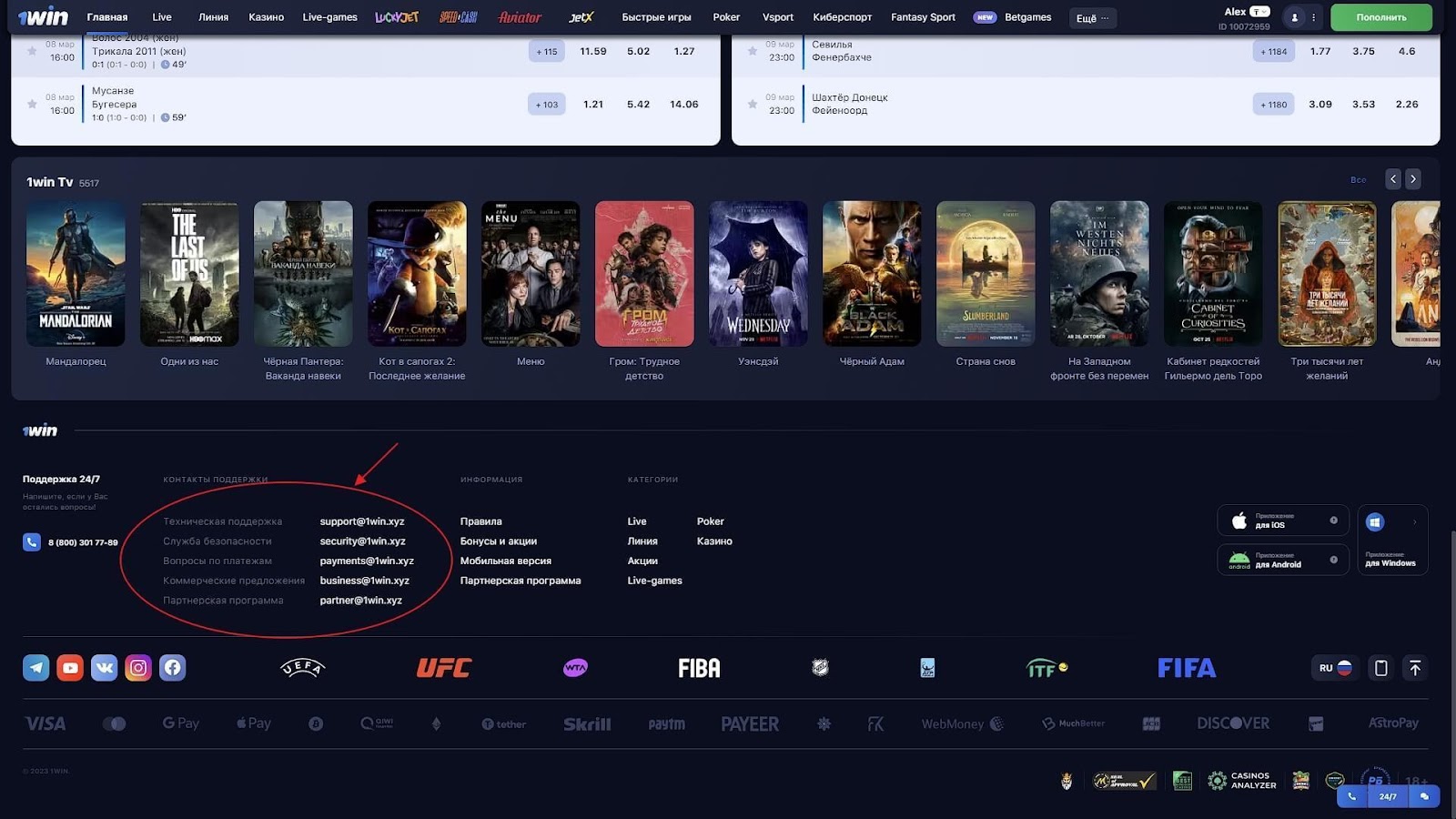1456x819 pixels.
Task: Favorite the Севилья – Фенербахче match star
Action: (752, 51)
